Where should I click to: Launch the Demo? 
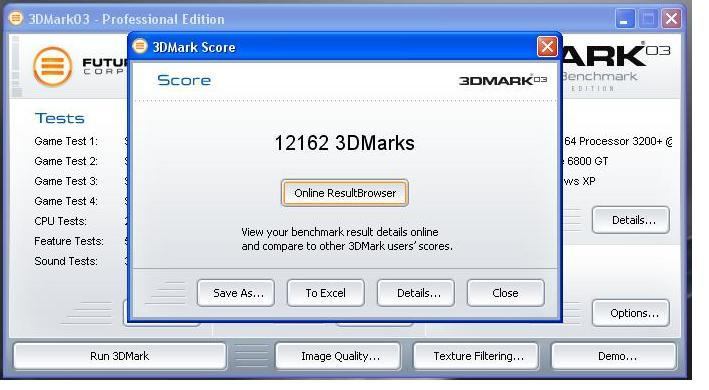(x=614, y=356)
